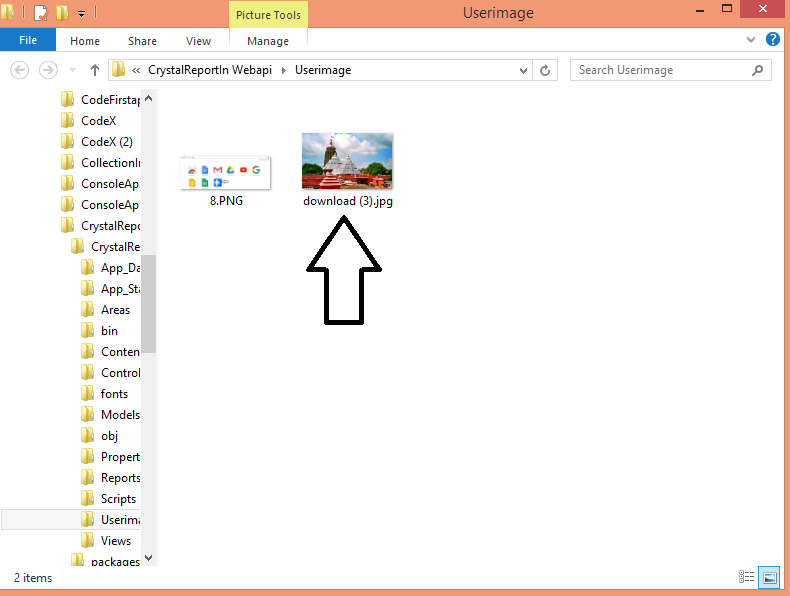Click the Back navigation arrow
Viewport: 790px width, 596px height.
point(19,70)
